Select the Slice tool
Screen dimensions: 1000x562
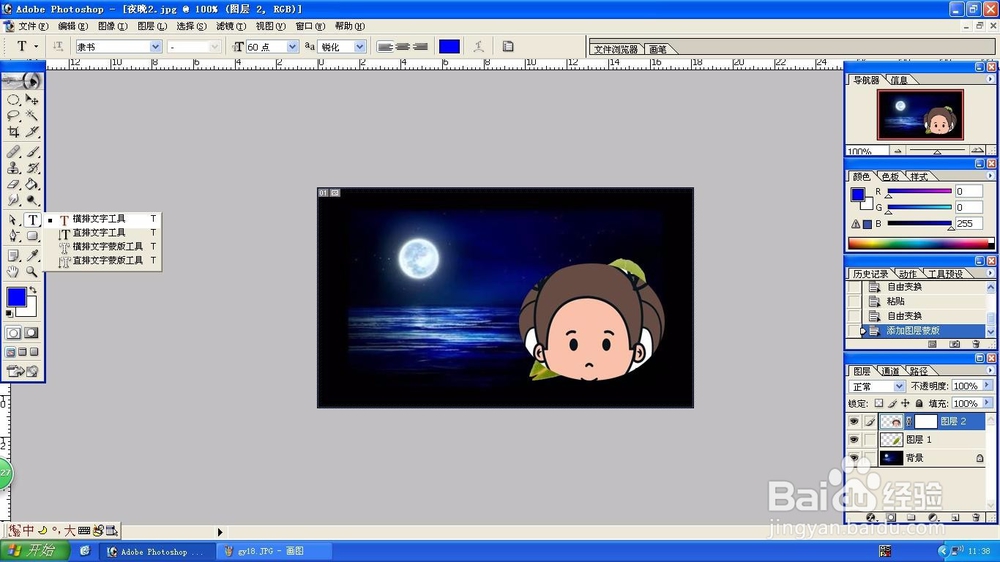pos(32,131)
